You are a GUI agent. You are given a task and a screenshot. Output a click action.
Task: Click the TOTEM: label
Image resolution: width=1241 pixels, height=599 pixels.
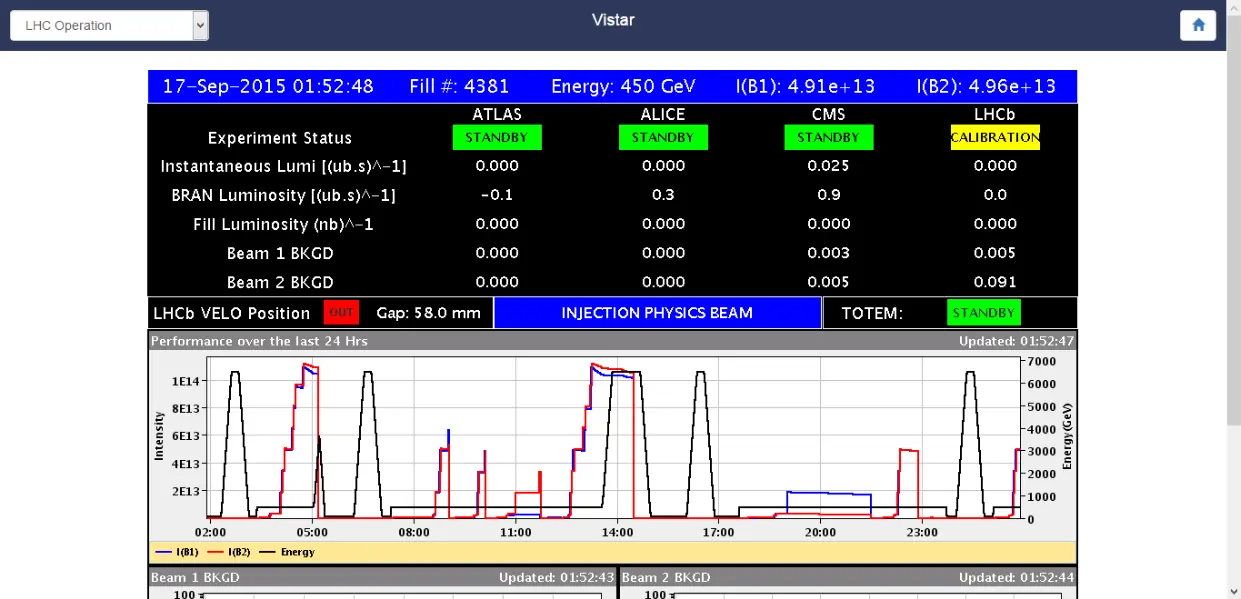[872, 313]
